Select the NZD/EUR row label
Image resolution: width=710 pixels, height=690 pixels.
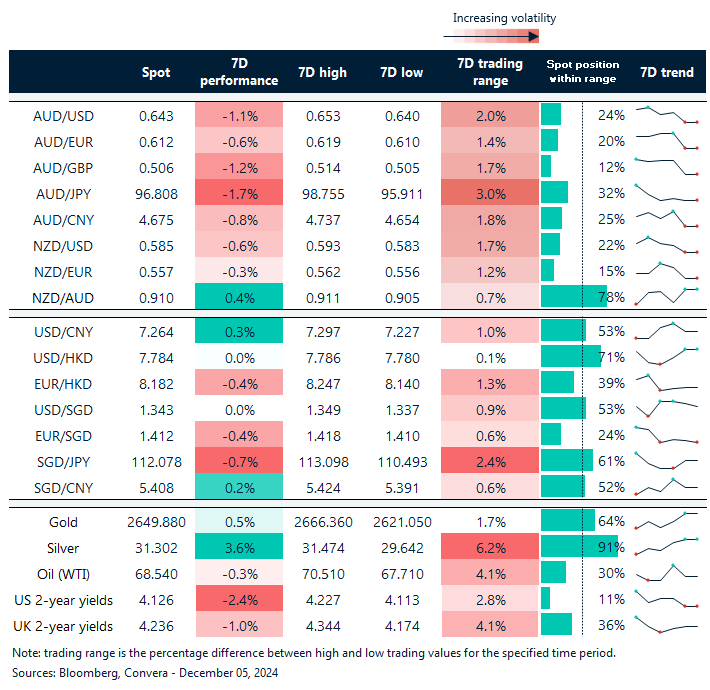tap(63, 272)
